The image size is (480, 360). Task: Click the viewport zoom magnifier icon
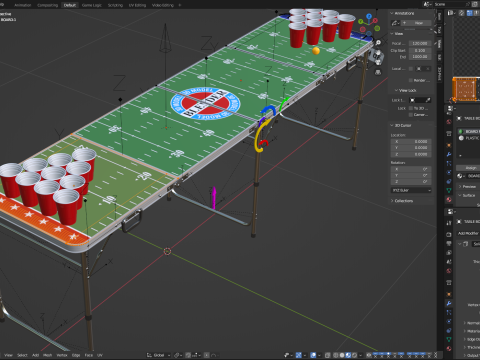[378, 43]
